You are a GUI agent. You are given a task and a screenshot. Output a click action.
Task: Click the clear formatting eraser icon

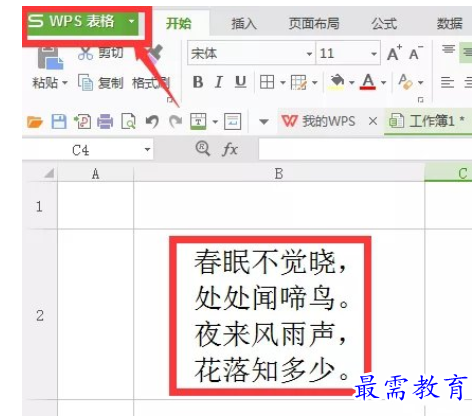[x=406, y=82]
